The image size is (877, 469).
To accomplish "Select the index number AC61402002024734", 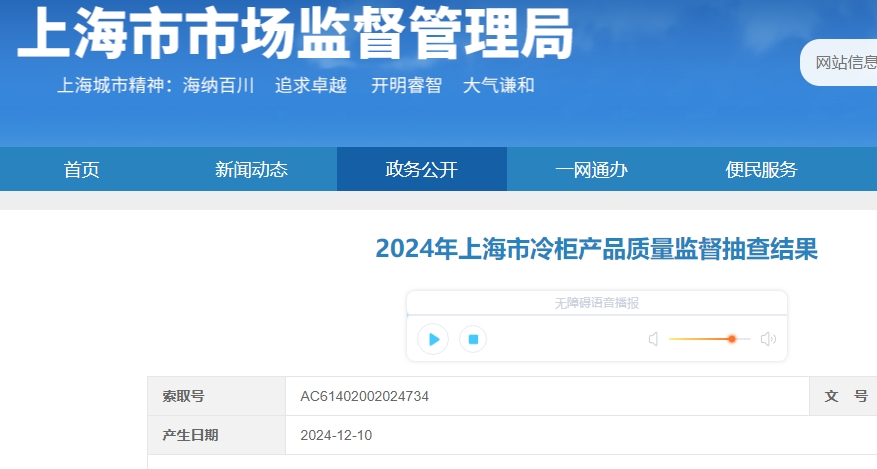I will pos(365,396).
